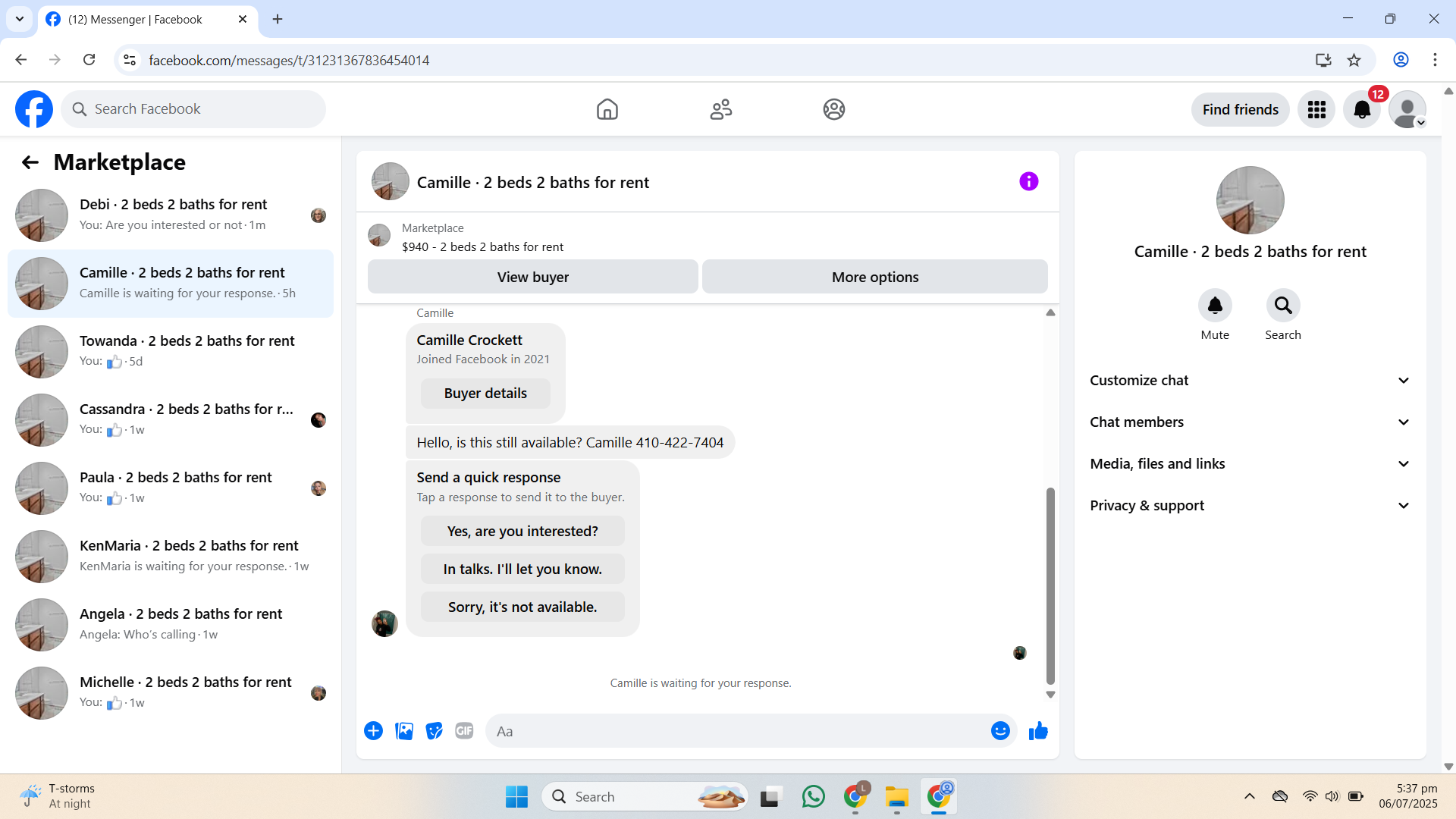Expand the Customize chat section

point(1250,381)
